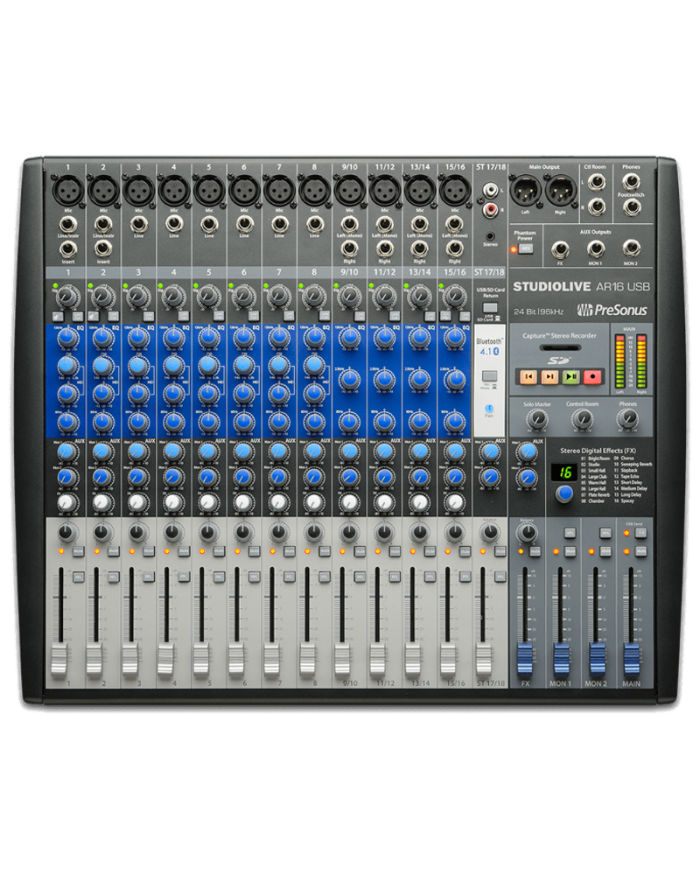The image size is (700, 869).
Task: Click channel 4 low EQ knob
Action: point(173,422)
